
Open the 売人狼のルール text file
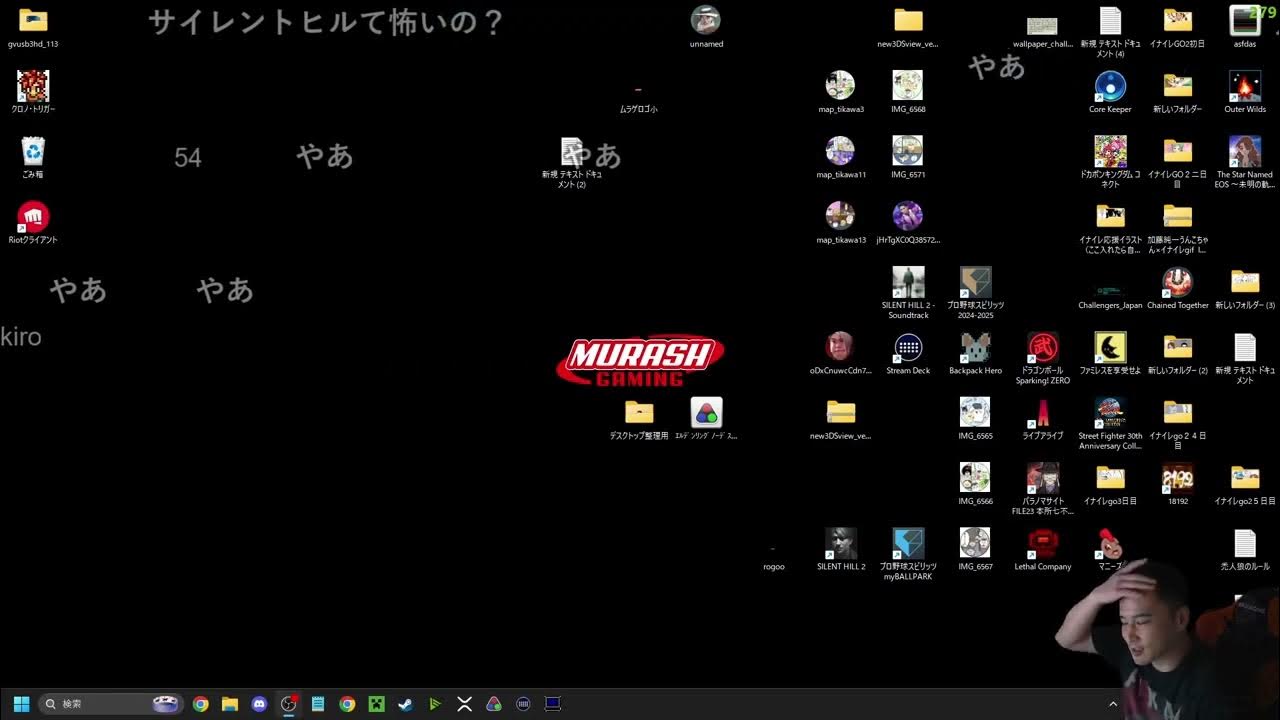[x=1244, y=543]
